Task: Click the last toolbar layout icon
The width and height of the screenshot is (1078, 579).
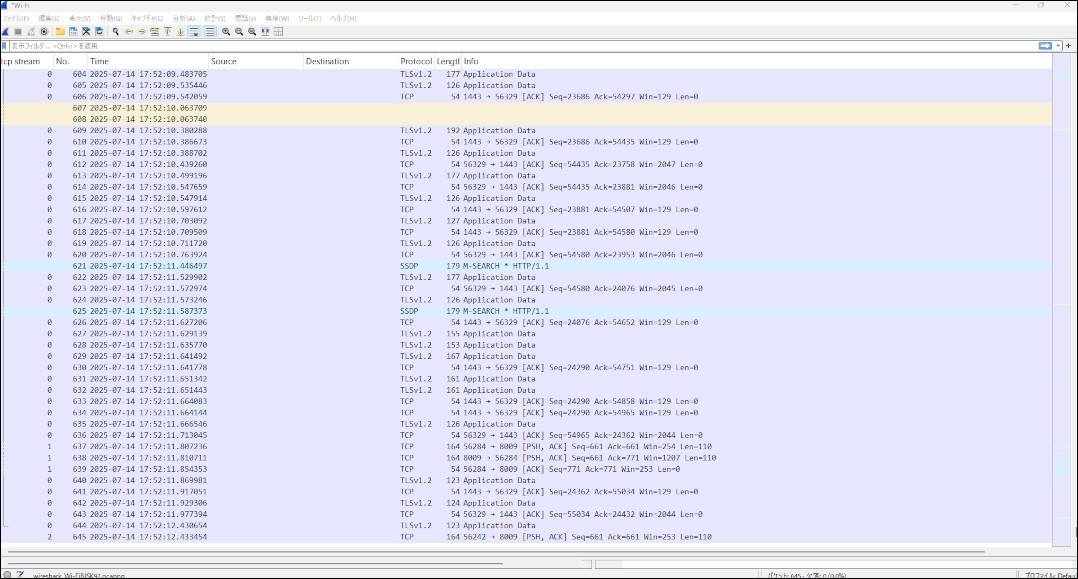Action: [x=278, y=32]
